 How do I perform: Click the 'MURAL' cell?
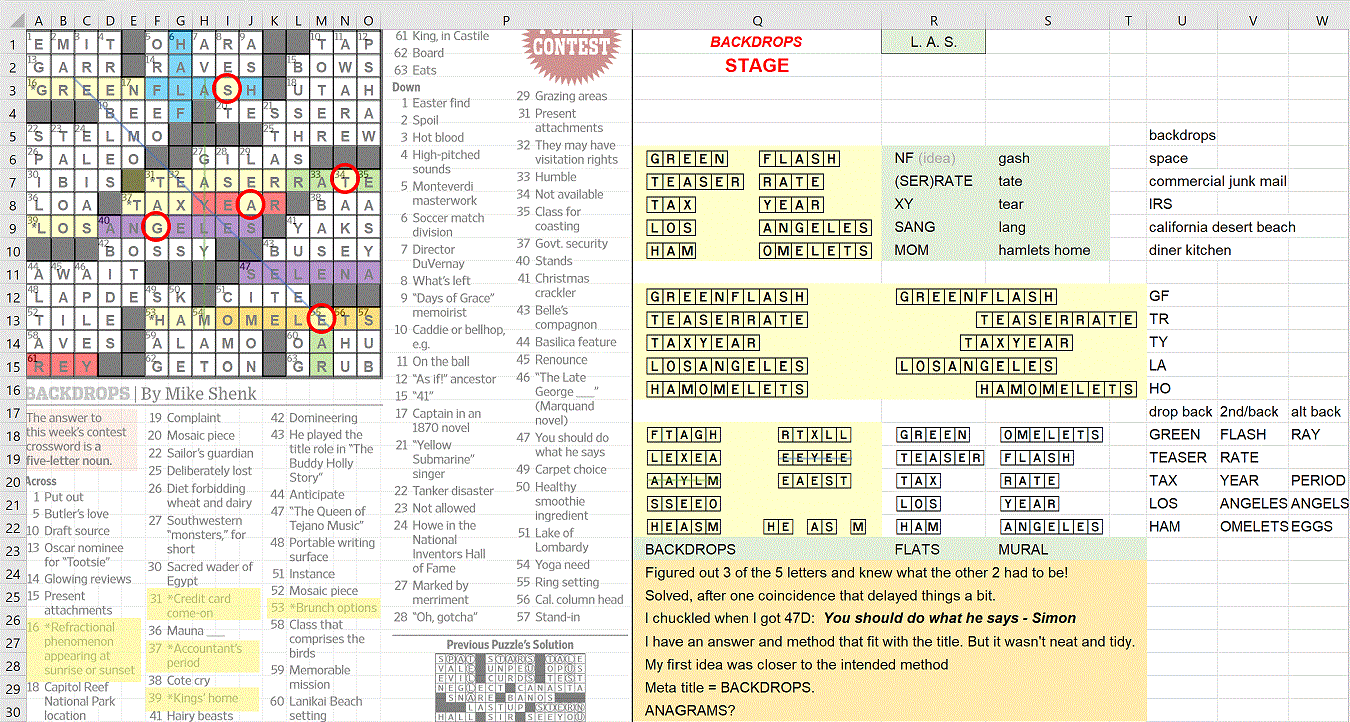(1047, 549)
